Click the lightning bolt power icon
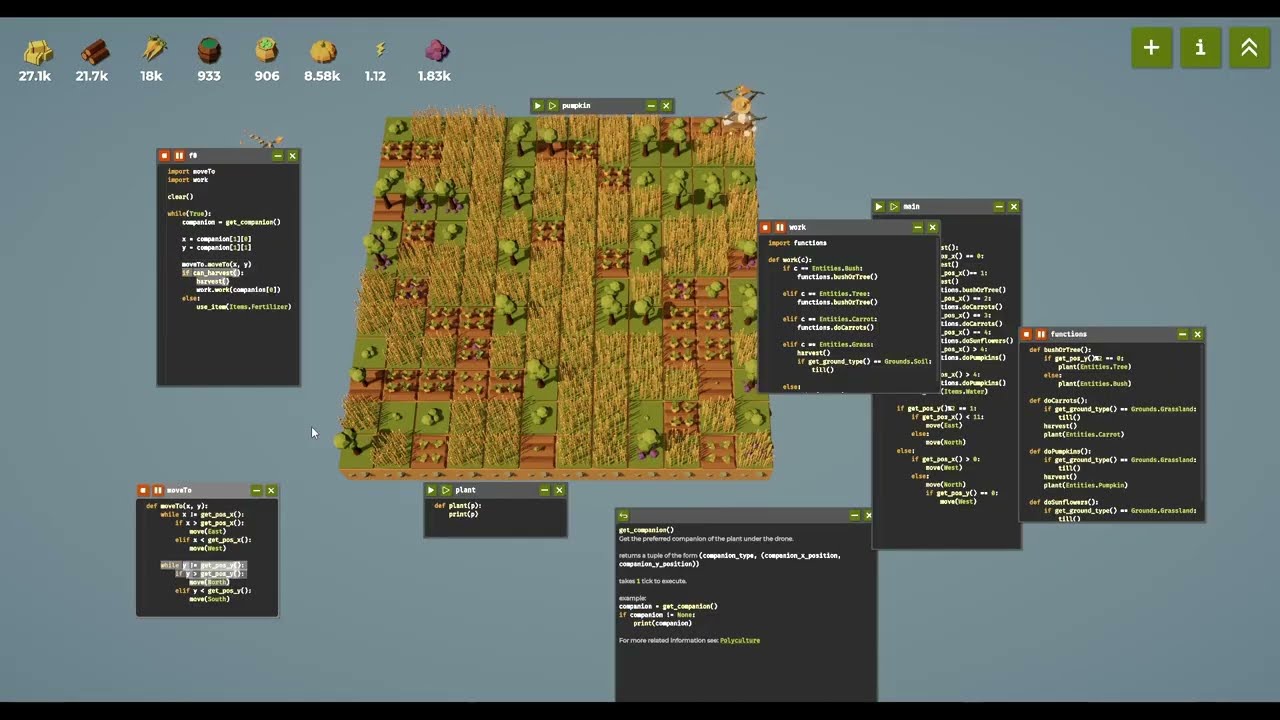The height and width of the screenshot is (720, 1280). pyautogui.click(x=380, y=49)
